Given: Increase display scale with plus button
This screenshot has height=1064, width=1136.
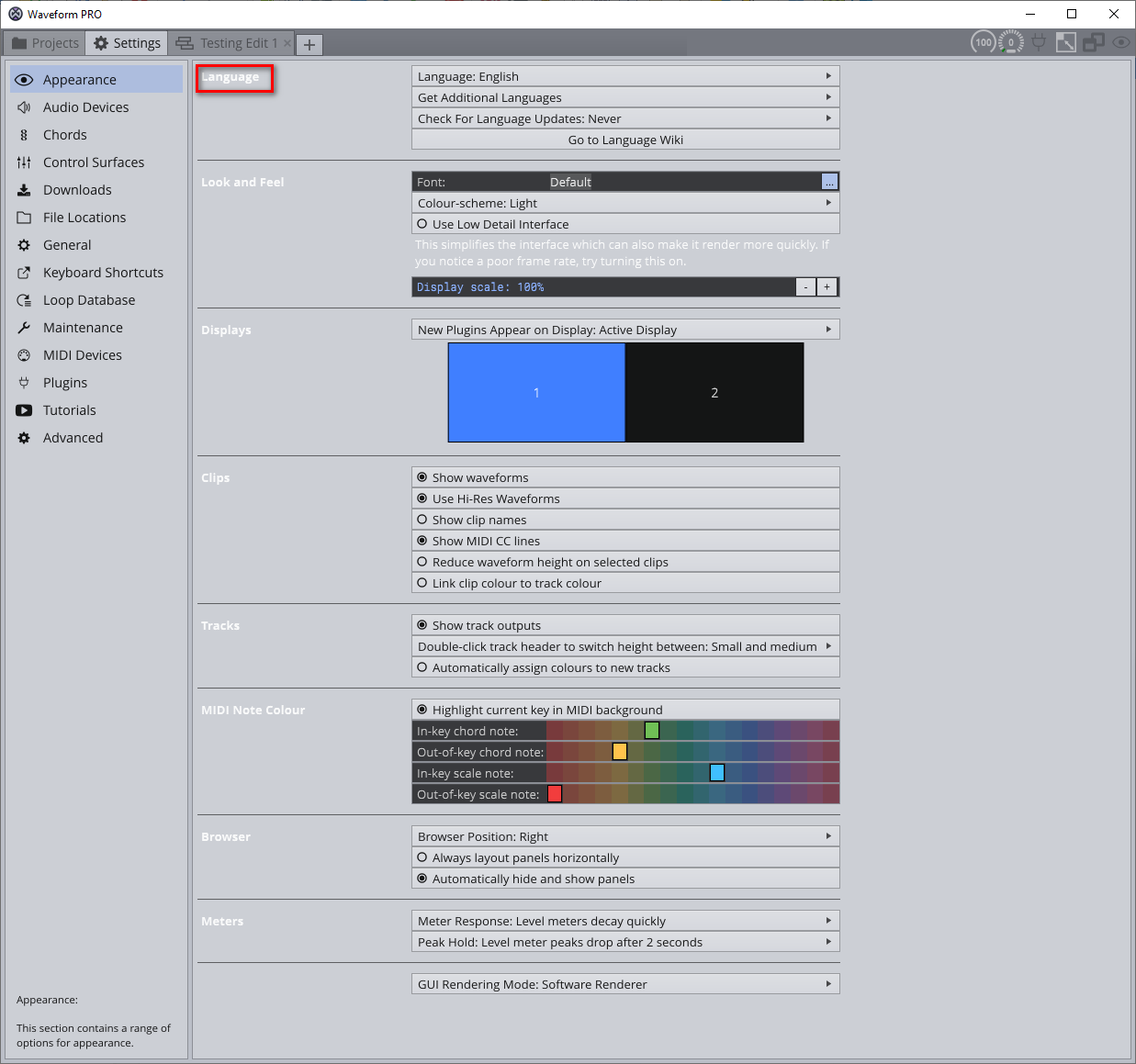Looking at the screenshot, I should (827, 287).
